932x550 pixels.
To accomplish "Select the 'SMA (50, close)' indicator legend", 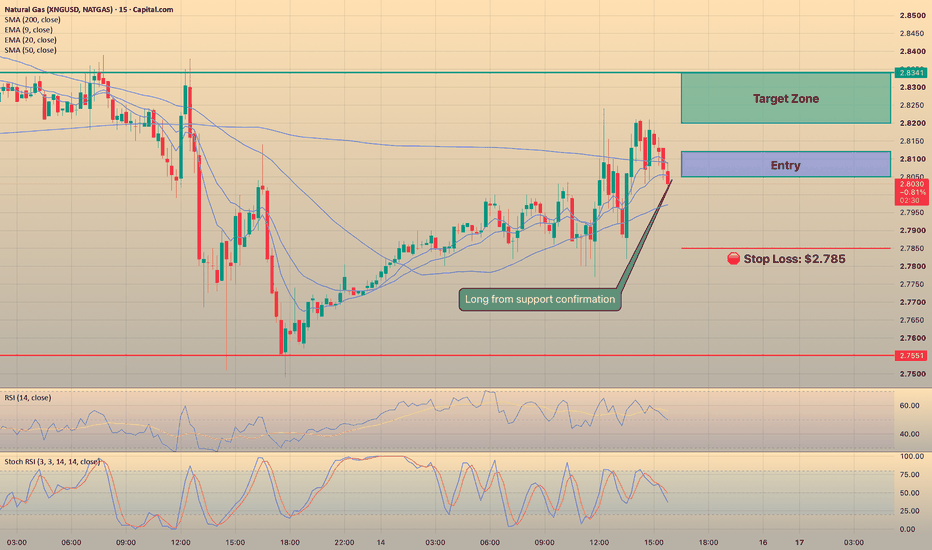I will point(30,50).
